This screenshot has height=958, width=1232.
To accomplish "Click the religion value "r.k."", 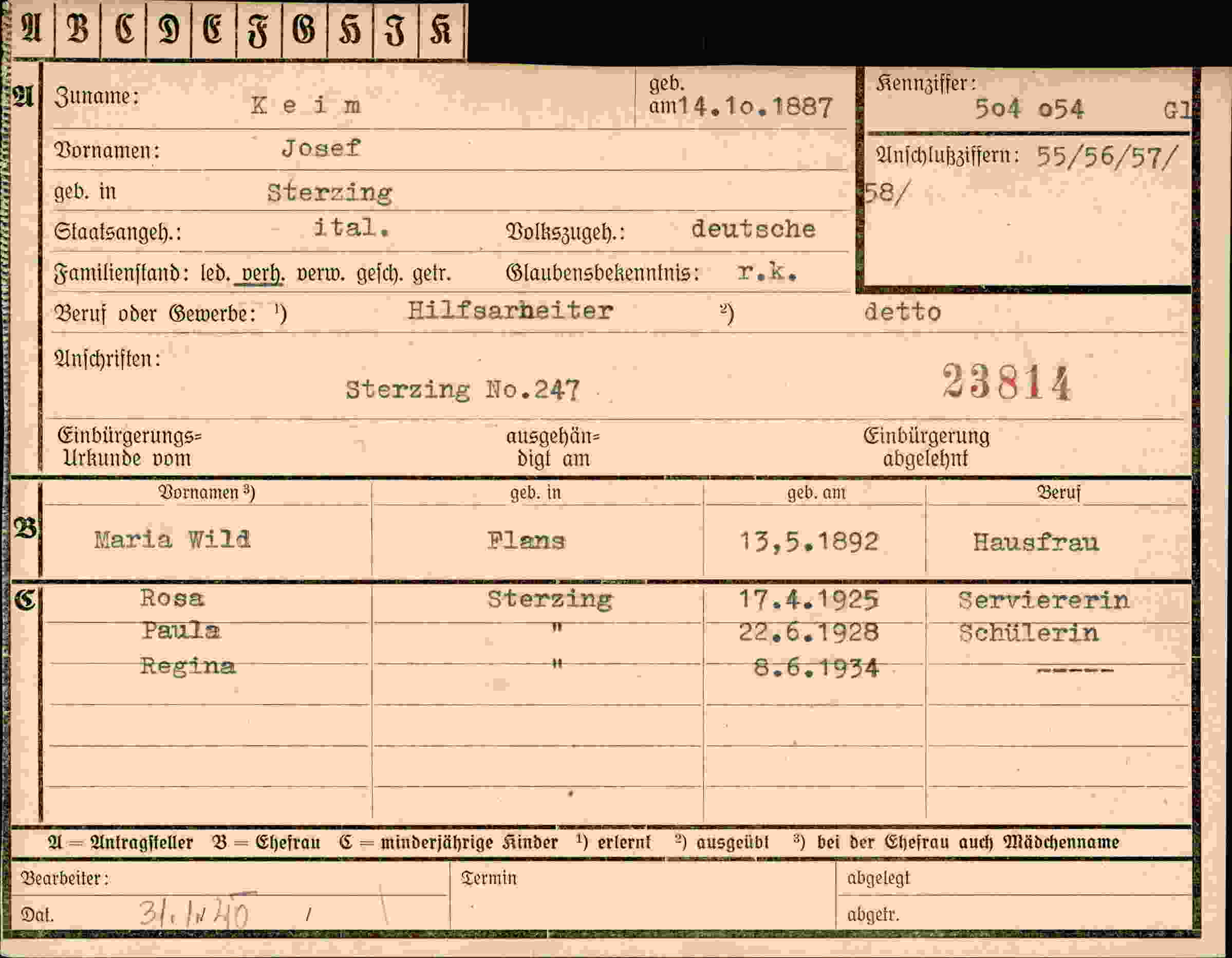I will (x=767, y=272).
